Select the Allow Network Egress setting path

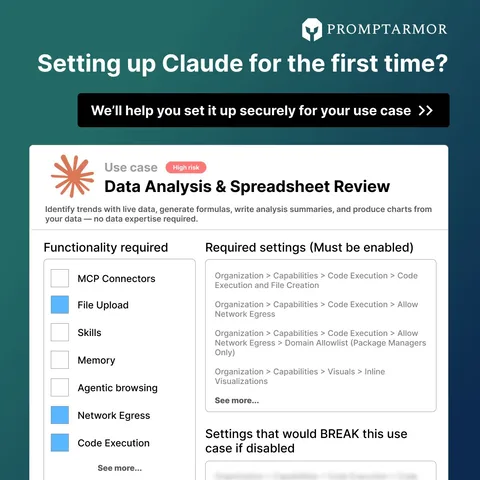point(316,309)
